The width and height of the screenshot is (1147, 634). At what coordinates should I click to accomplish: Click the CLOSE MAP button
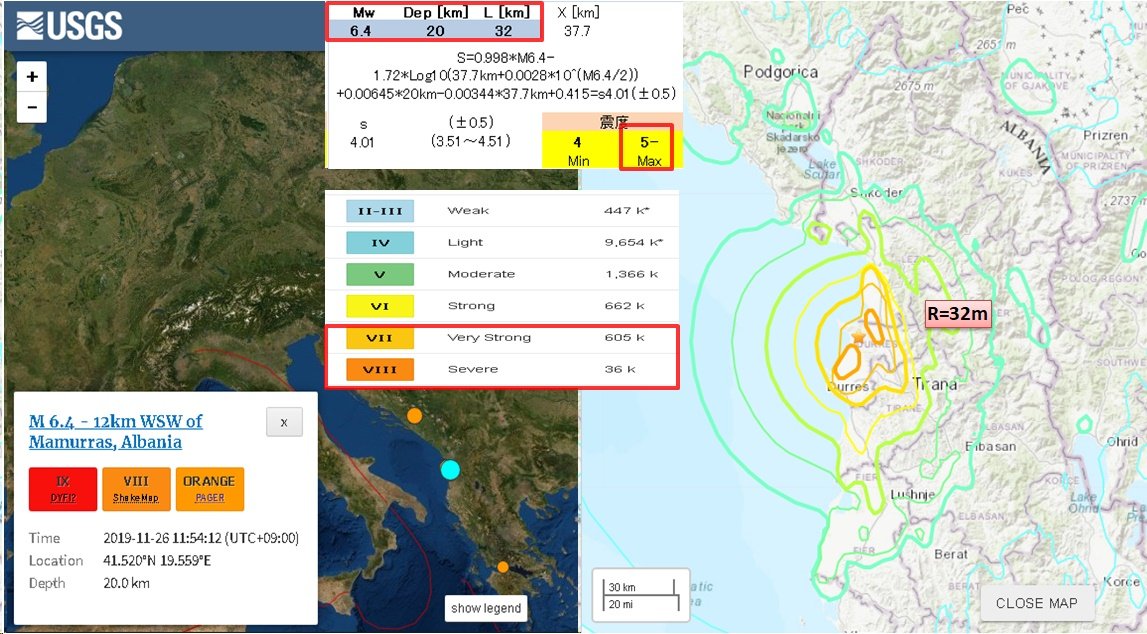[x=1036, y=603]
